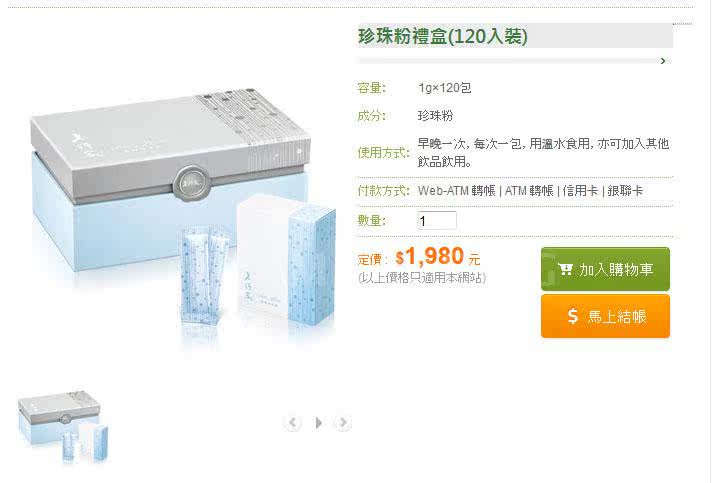Click the silver lid of the large gift box
Image resolution: width=714 pixels, height=483 pixels.
coord(169,146)
